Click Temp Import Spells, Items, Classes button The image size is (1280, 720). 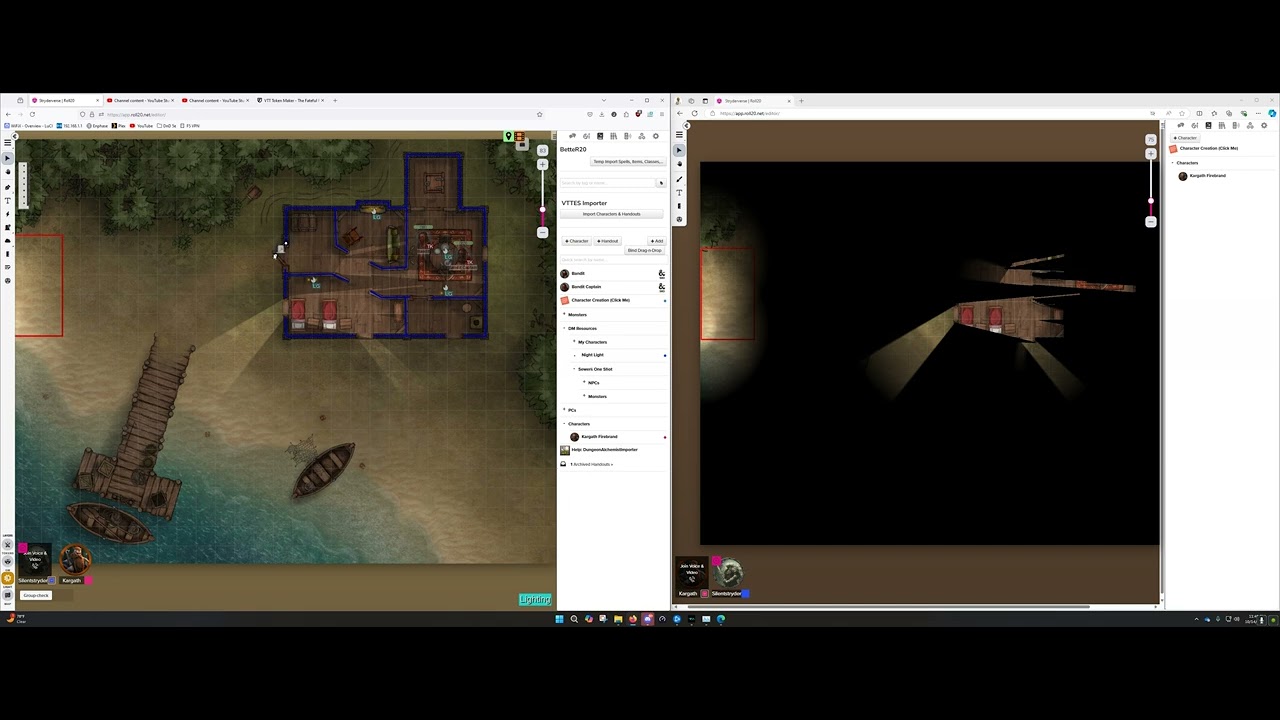click(x=627, y=161)
